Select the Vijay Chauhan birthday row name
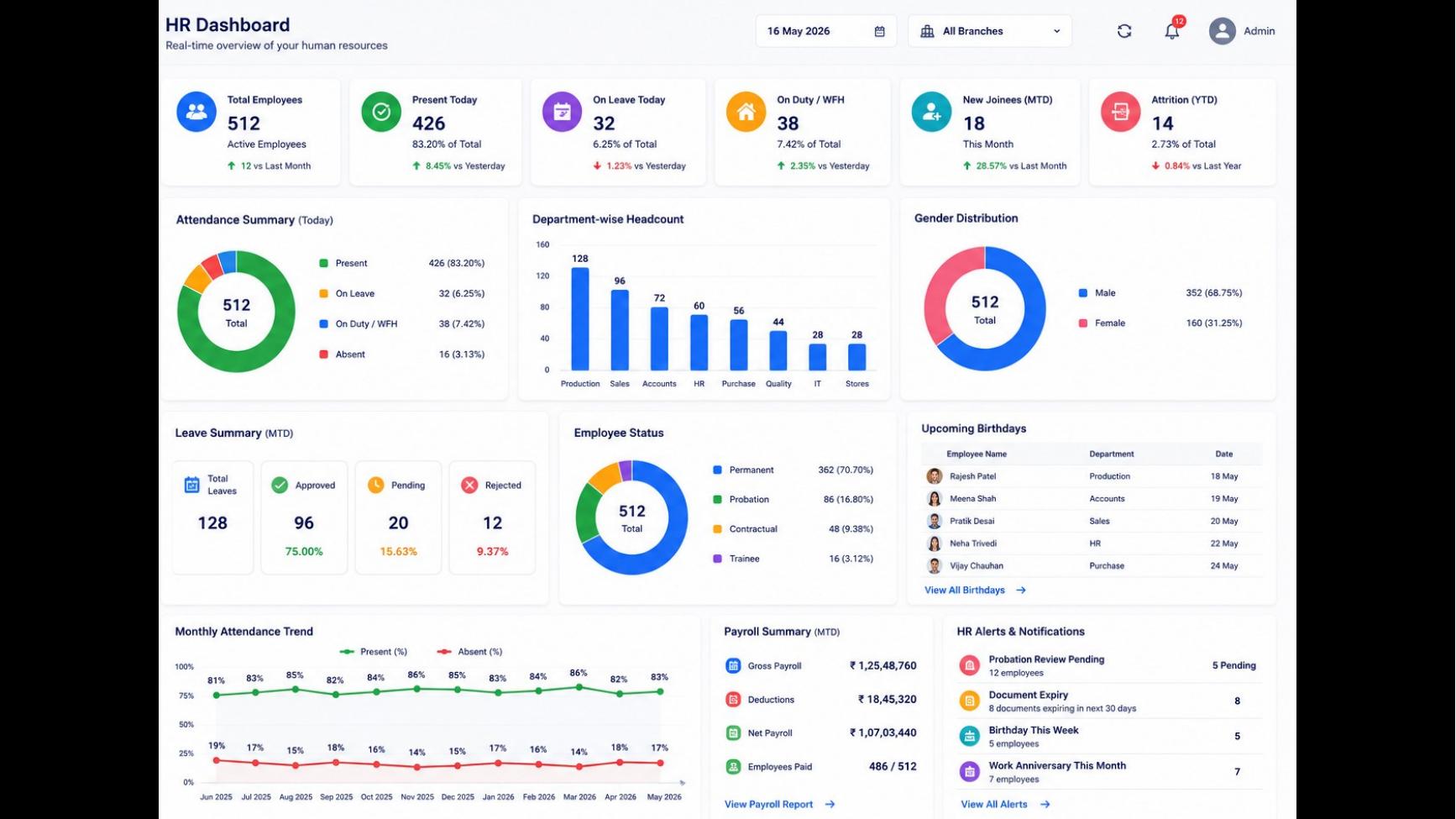The image size is (1456, 819). click(x=977, y=565)
